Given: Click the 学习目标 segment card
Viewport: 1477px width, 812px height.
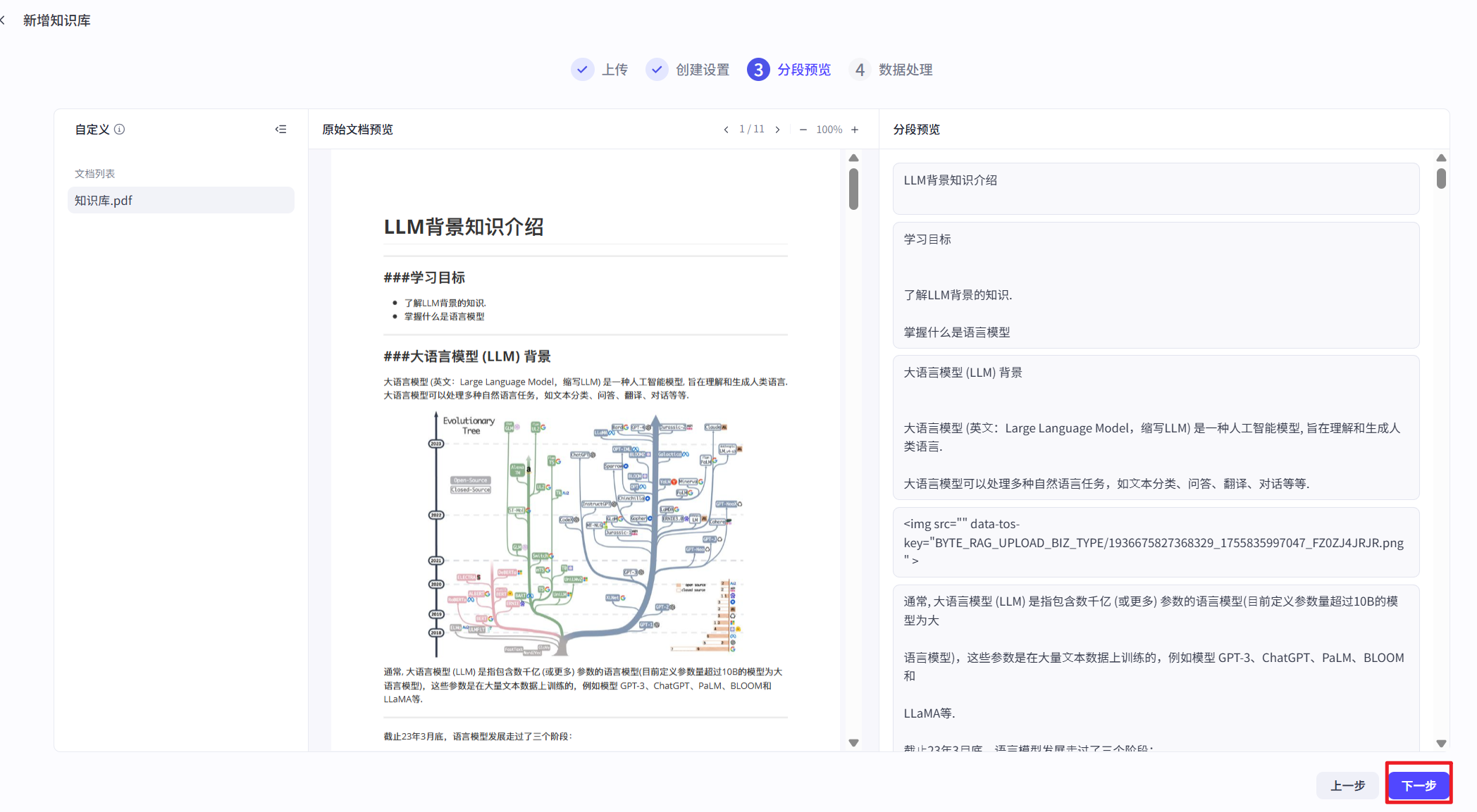Looking at the screenshot, I should click(1156, 285).
